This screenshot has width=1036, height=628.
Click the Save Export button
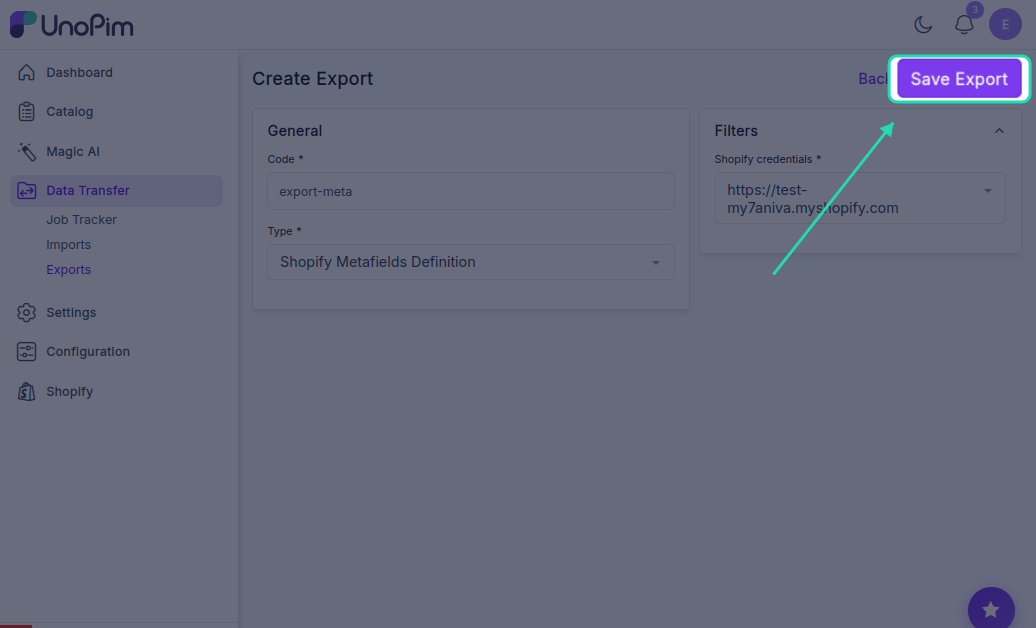click(x=959, y=79)
